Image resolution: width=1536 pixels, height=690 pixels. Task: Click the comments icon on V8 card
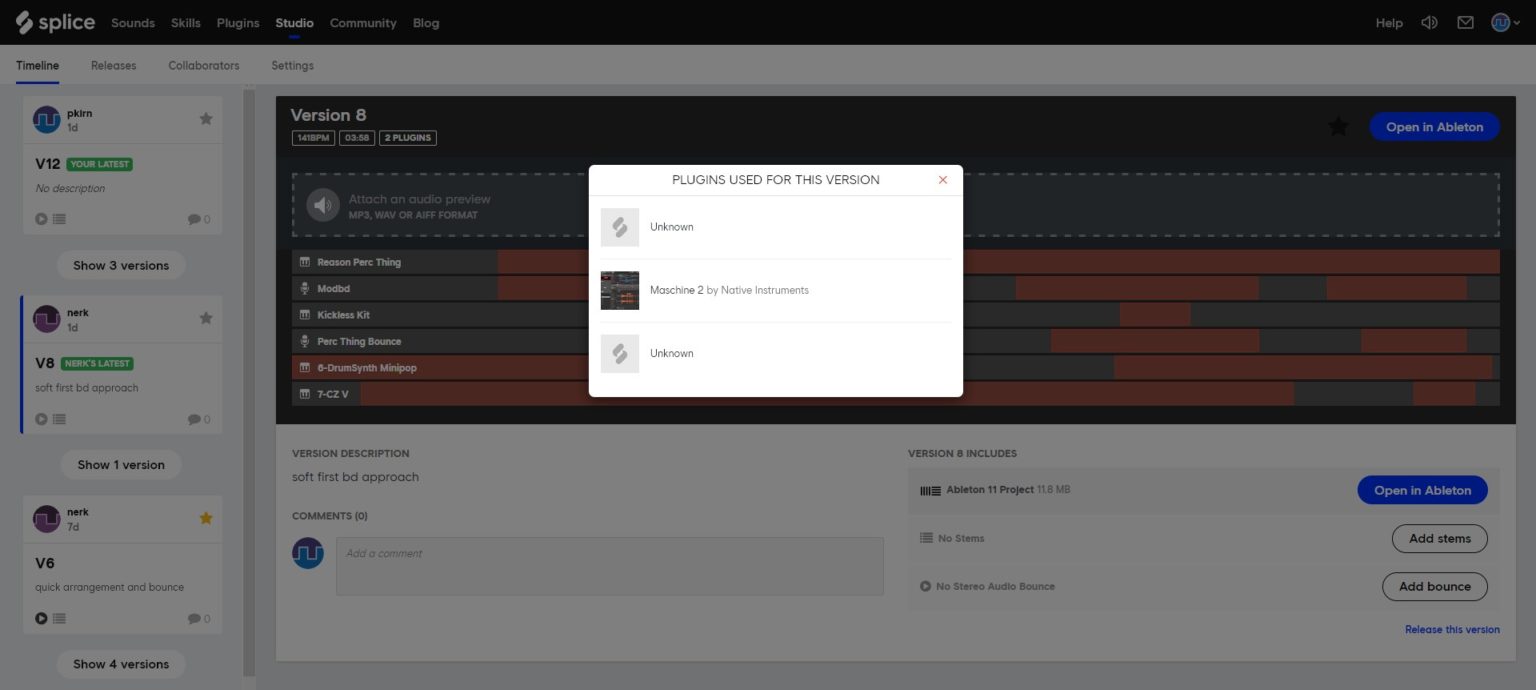tap(194, 420)
